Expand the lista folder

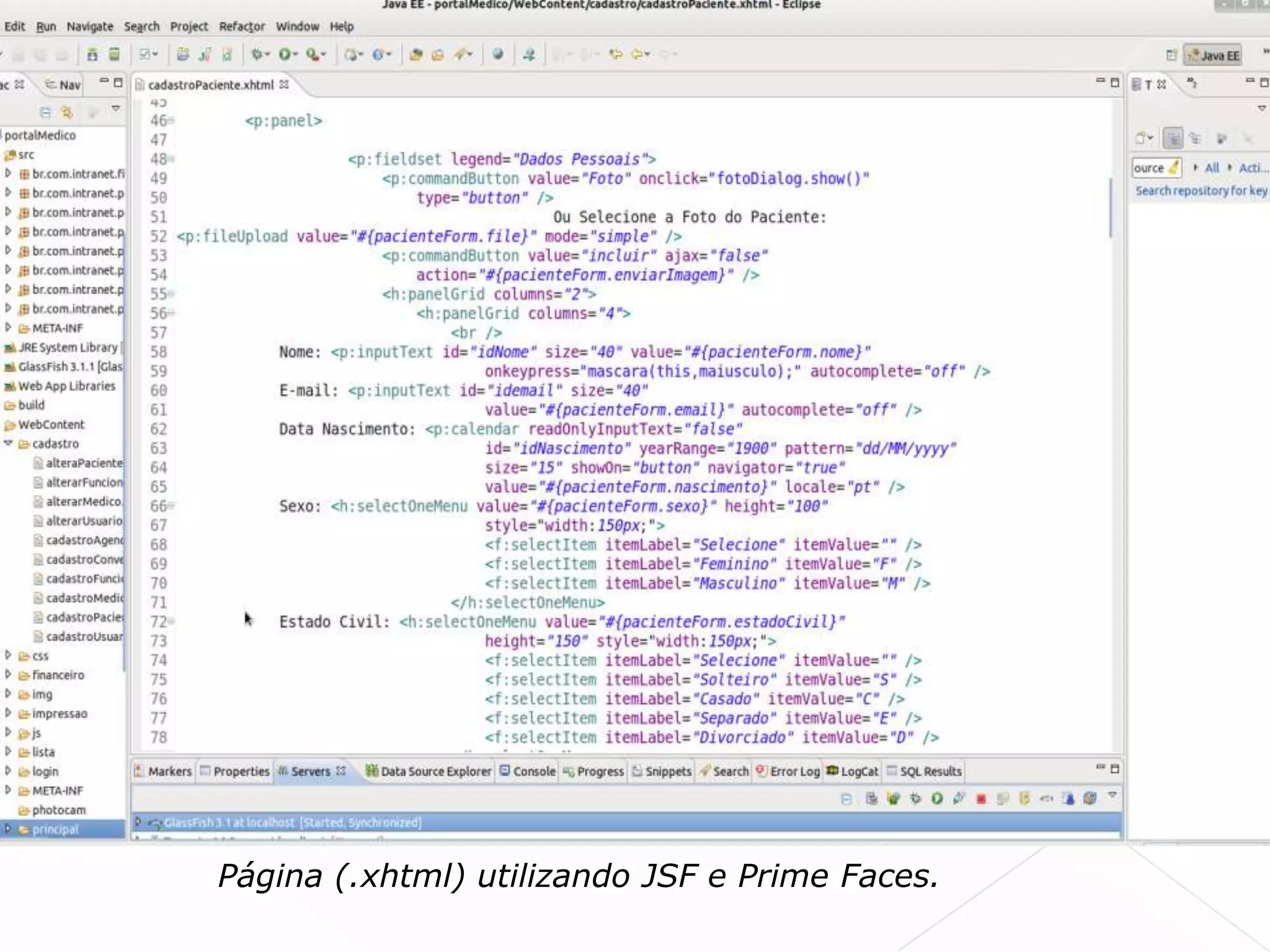[8, 751]
